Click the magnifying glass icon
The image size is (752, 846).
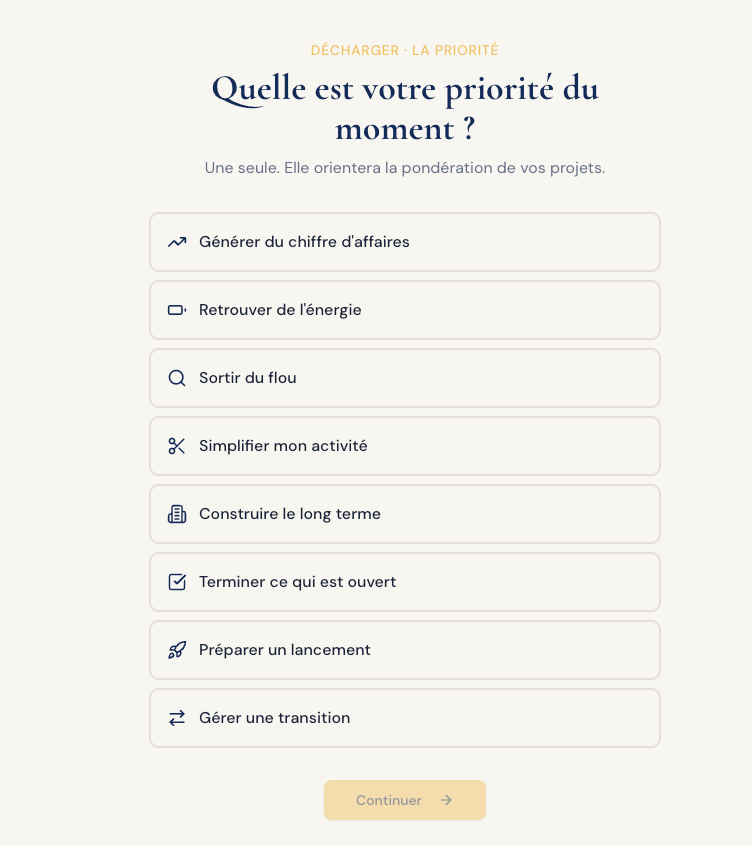pos(177,378)
